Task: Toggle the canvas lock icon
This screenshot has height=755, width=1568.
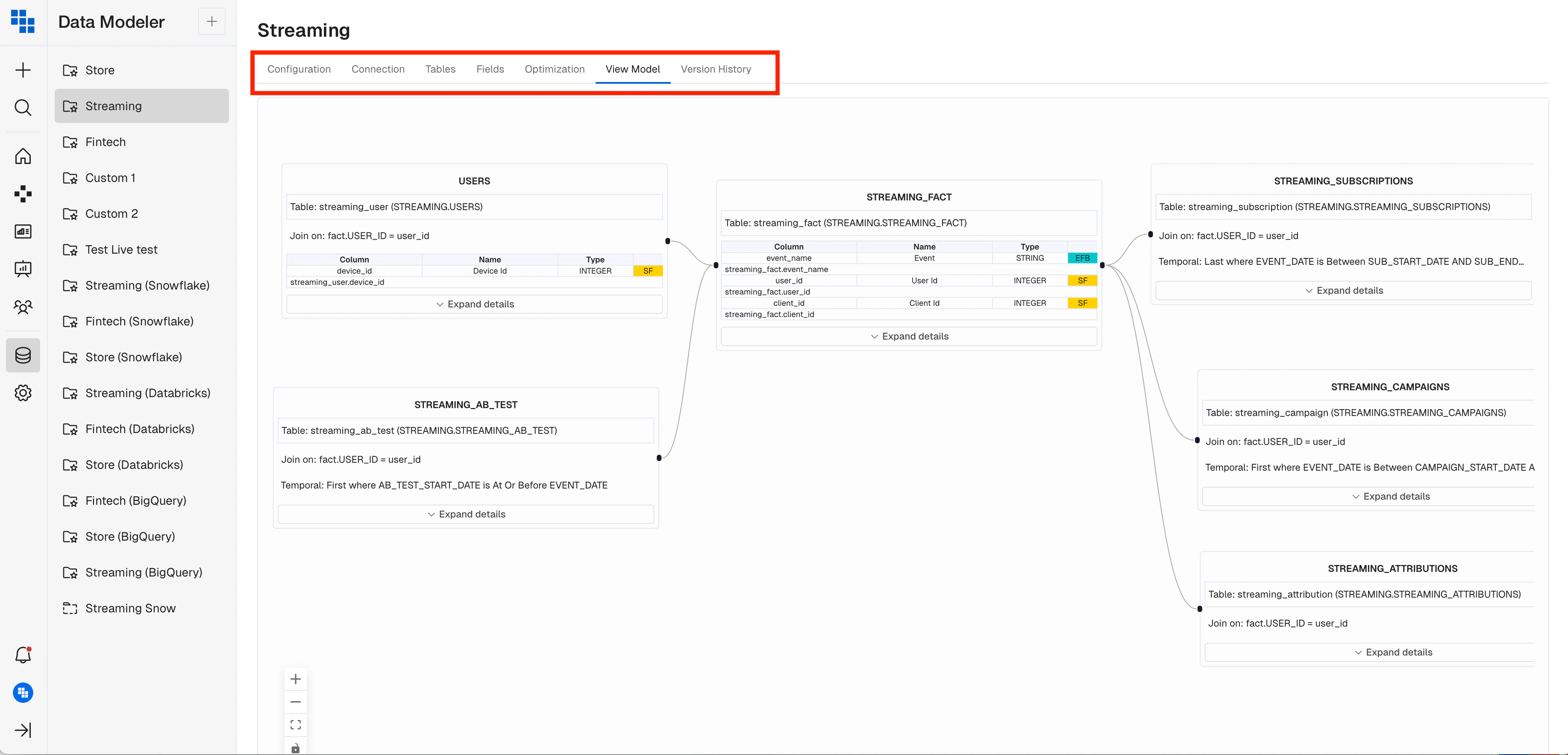Action: coord(295,748)
